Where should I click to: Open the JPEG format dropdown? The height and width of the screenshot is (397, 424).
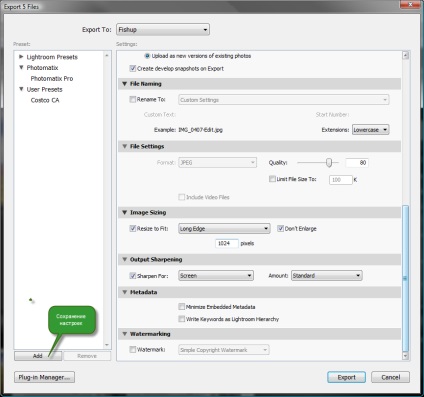[x=217, y=163]
